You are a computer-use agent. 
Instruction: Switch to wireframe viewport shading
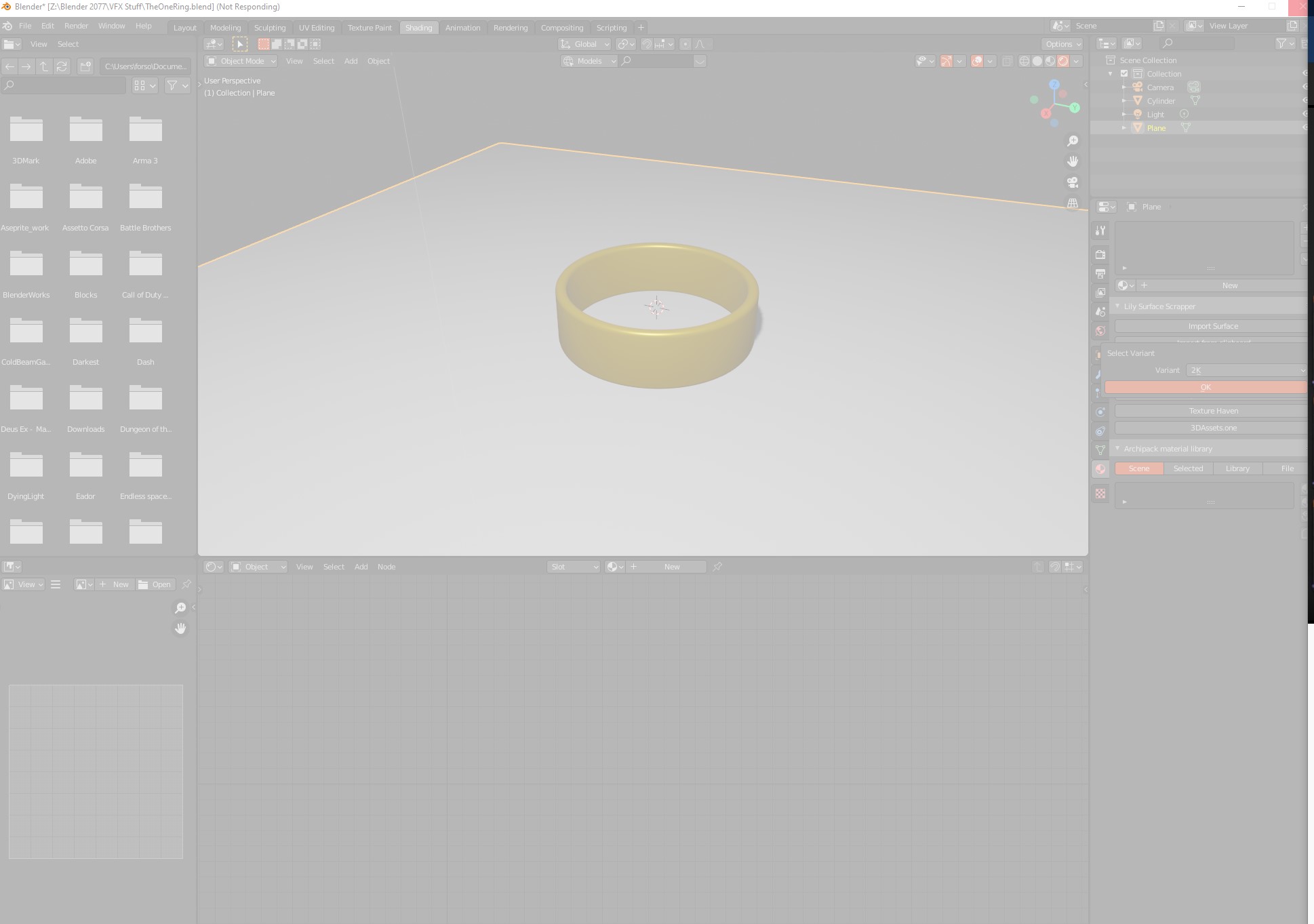tap(1024, 61)
